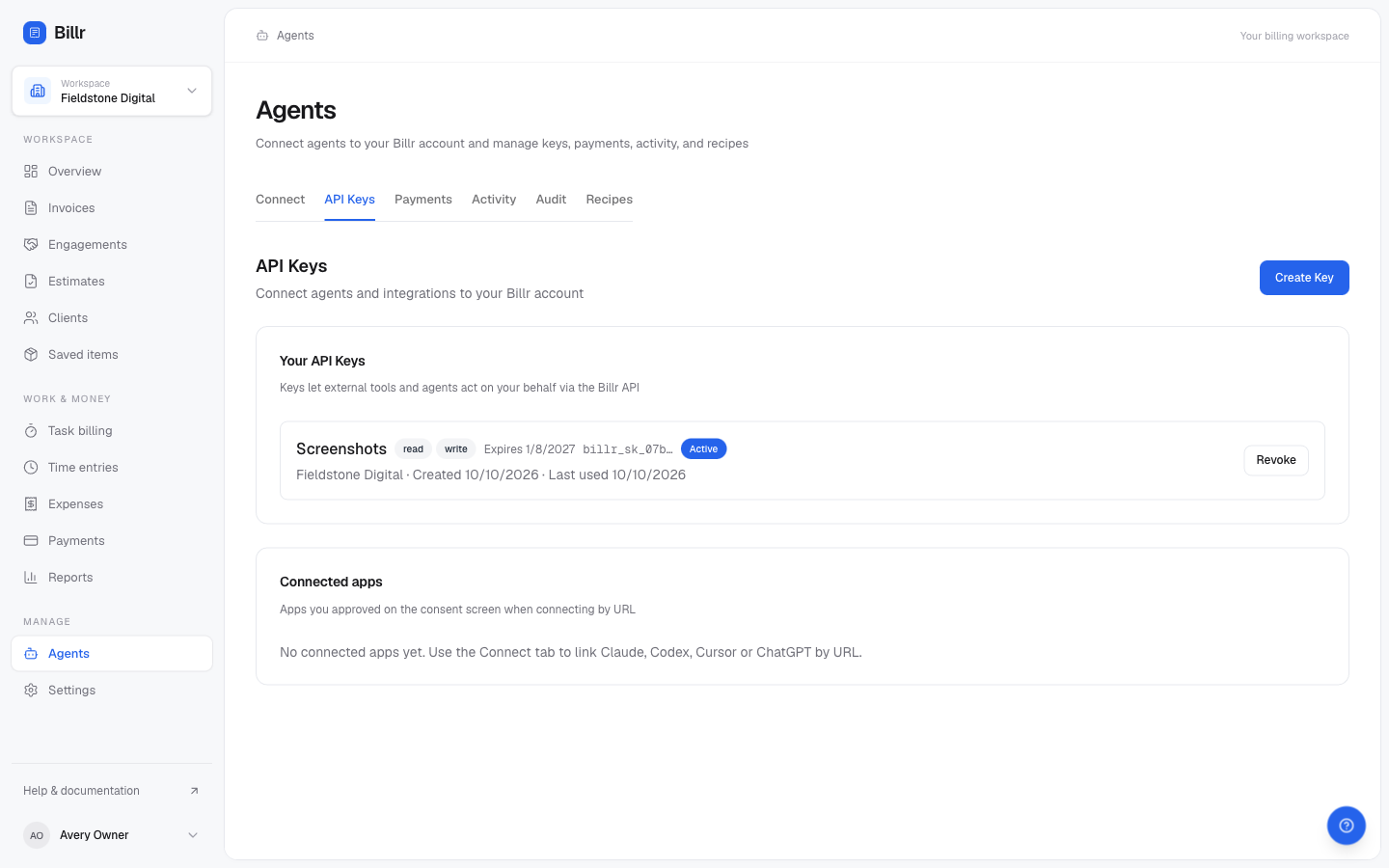Go to the Recipes tab

[x=610, y=200]
